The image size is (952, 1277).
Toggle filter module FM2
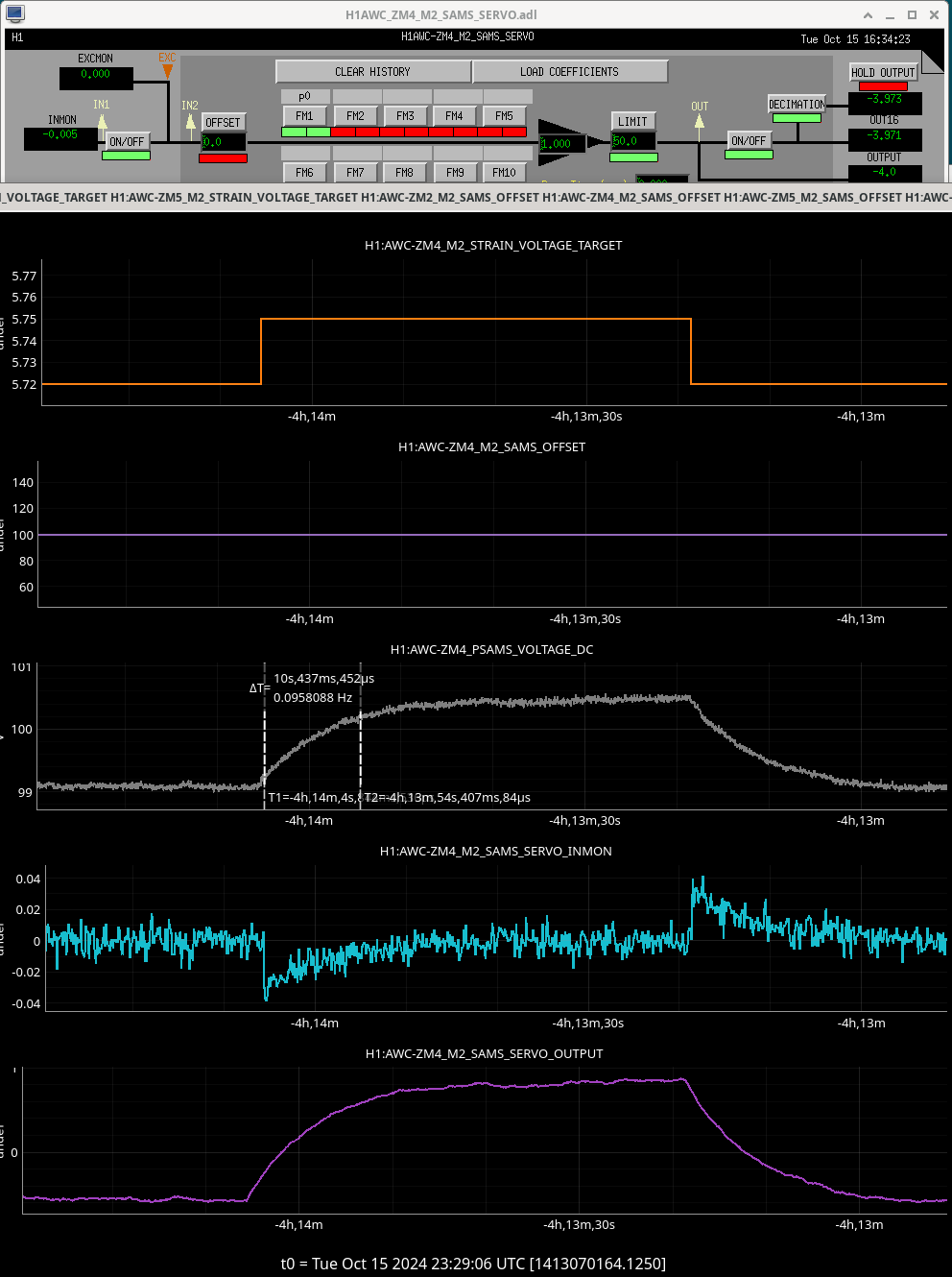point(355,115)
